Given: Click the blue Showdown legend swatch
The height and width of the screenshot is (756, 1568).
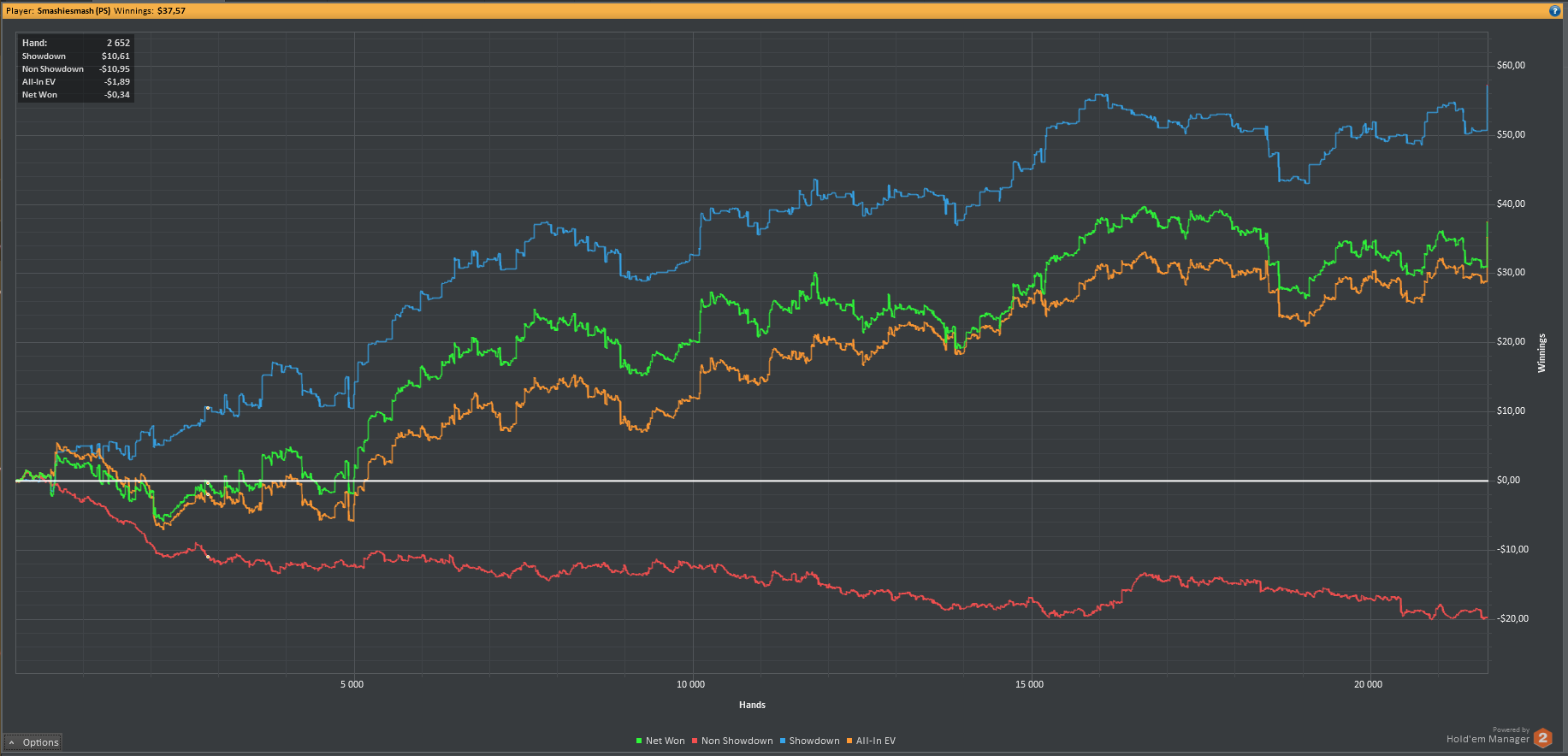Looking at the screenshot, I should click(x=783, y=741).
